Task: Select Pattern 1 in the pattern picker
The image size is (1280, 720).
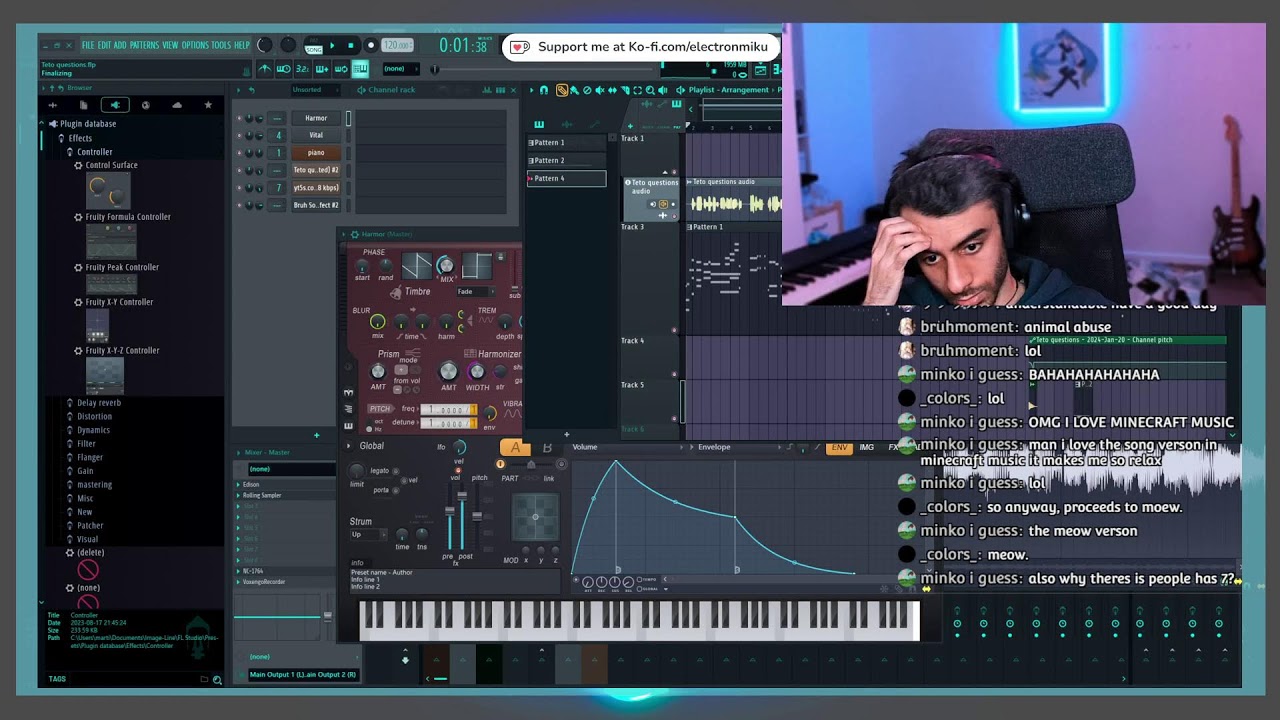Action: 566,143
